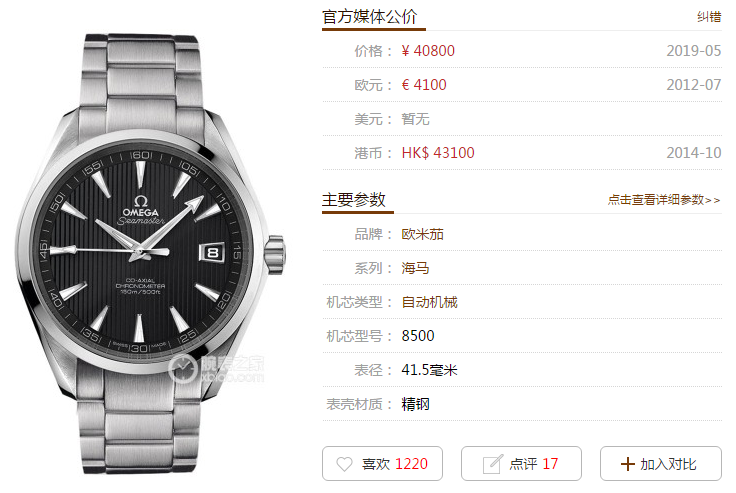Click the 自动机械 movement type link
The width and height of the screenshot is (736, 493).
click(x=429, y=302)
